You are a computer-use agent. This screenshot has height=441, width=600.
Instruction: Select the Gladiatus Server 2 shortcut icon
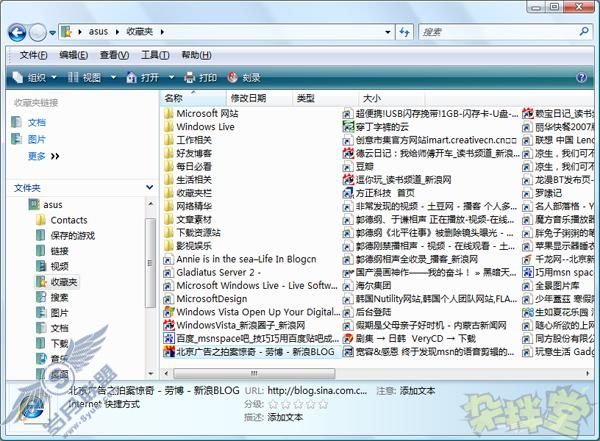click(x=168, y=273)
